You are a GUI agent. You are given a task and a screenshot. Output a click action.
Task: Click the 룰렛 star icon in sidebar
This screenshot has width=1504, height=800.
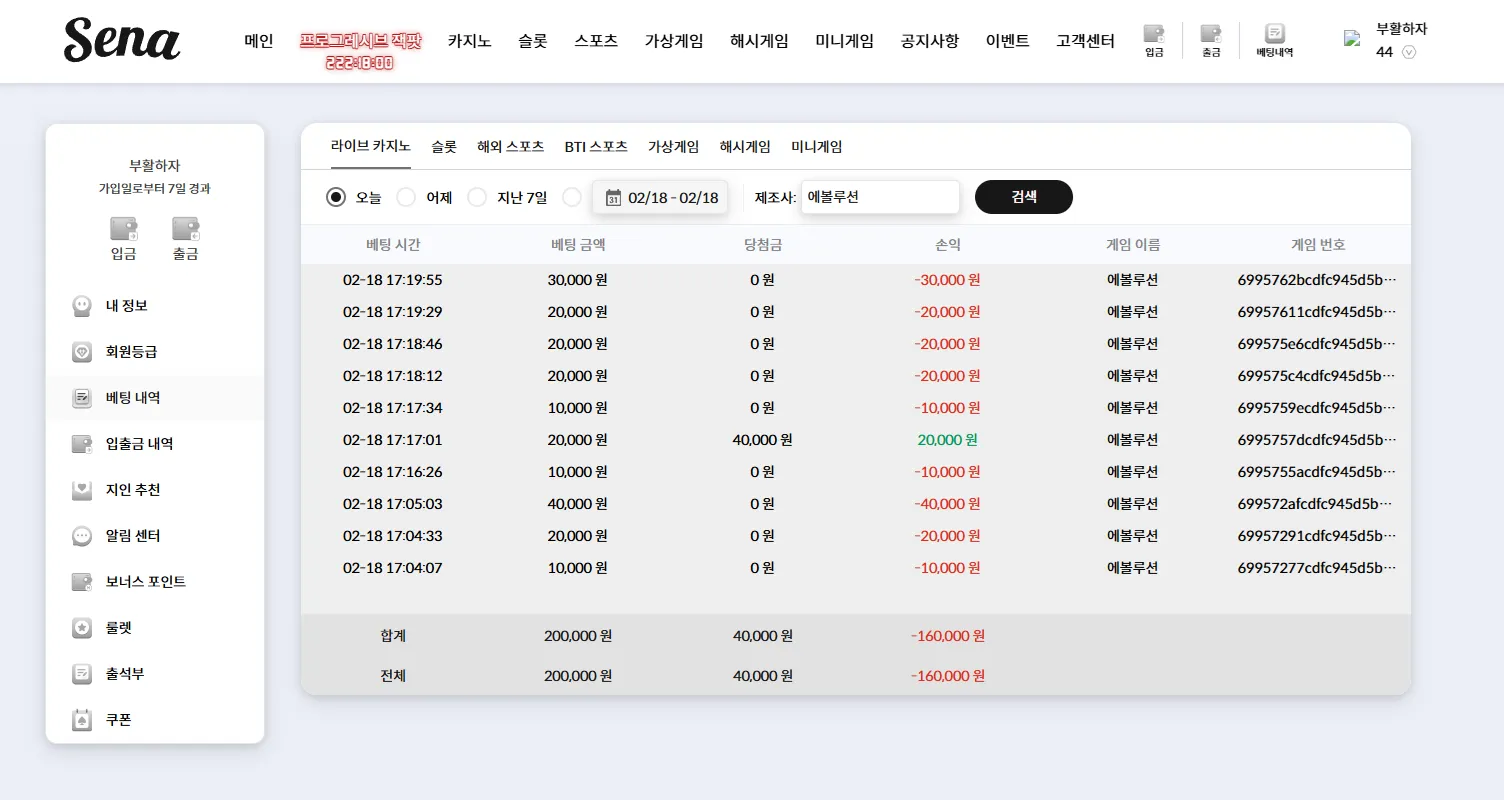pyautogui.click(x=82, y=628)
